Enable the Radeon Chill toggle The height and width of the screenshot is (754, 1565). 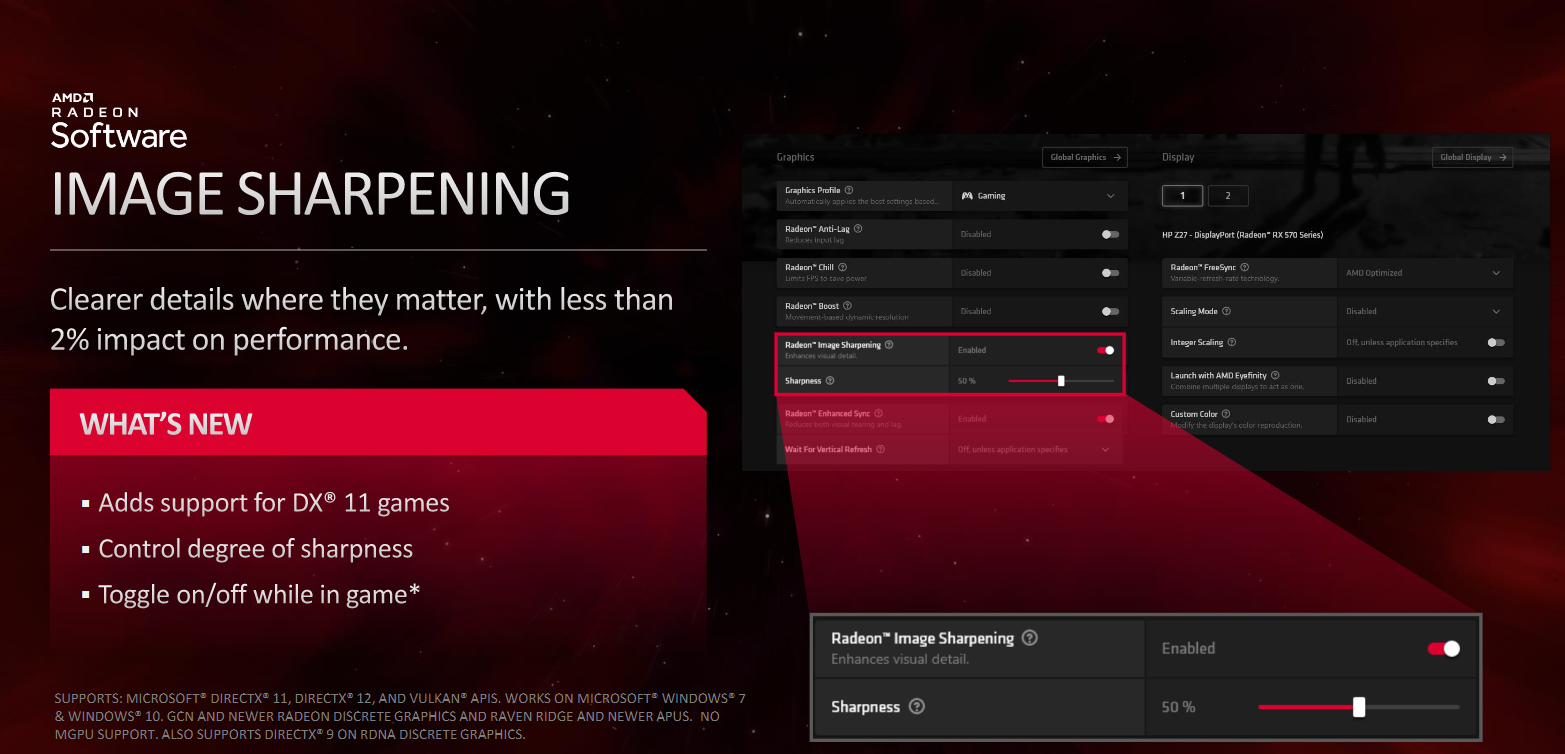[1108, 273]
